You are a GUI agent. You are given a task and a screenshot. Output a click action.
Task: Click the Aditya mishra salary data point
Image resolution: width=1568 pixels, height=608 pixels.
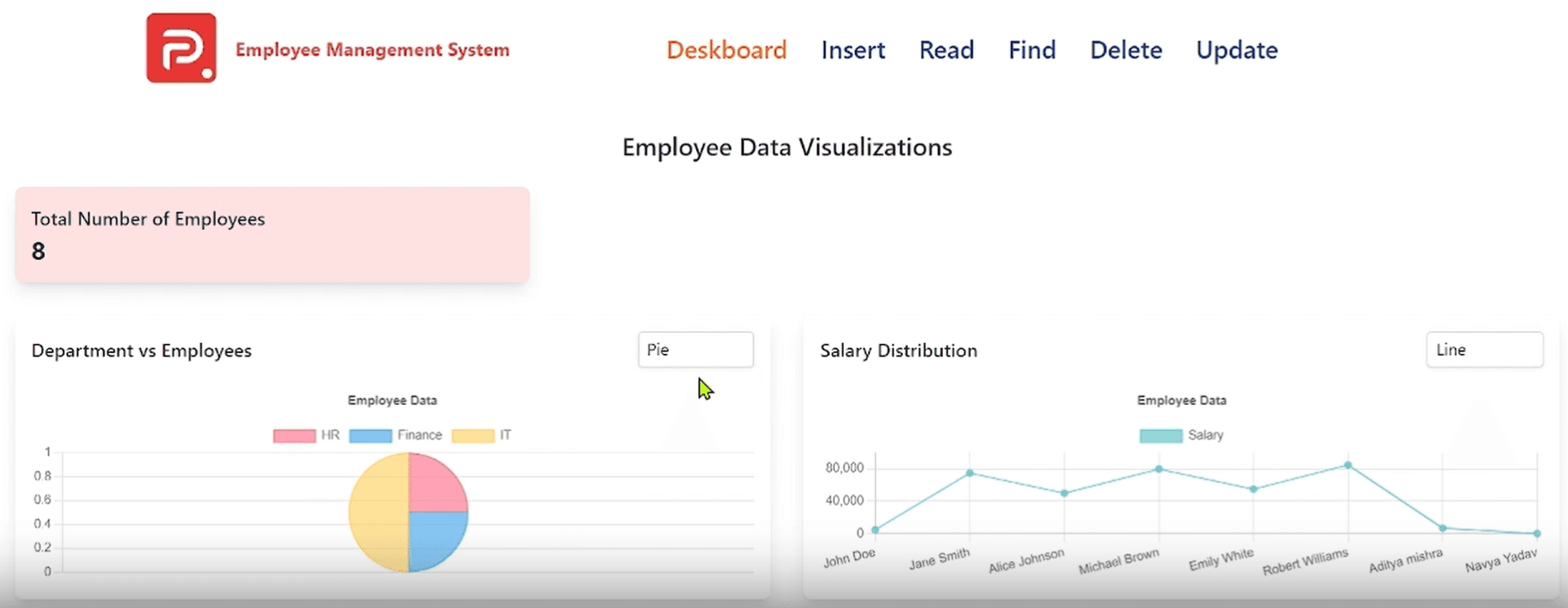(x=1443, y=528)
